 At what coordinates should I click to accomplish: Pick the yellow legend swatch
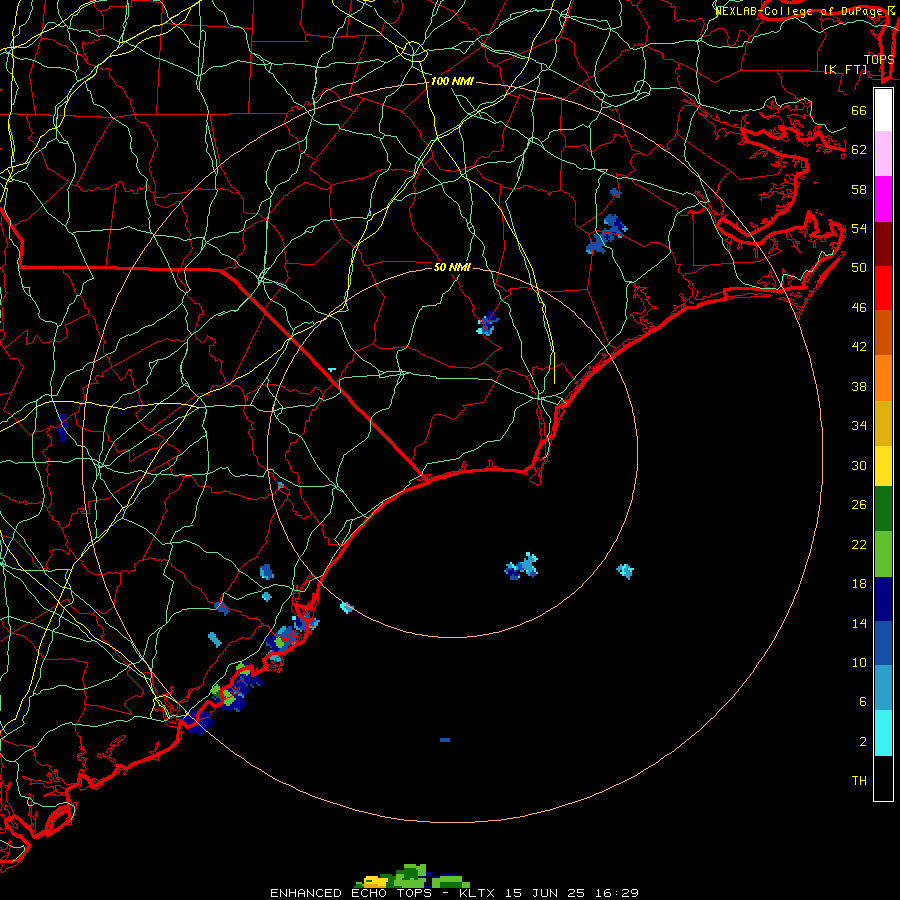point(883,466)
